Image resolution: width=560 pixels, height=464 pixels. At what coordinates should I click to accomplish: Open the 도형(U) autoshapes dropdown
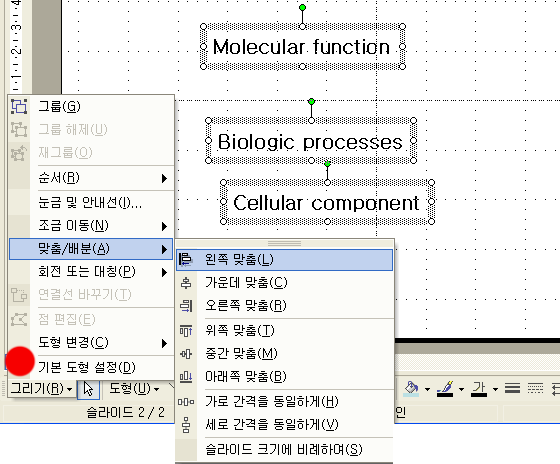click(134, 389)
